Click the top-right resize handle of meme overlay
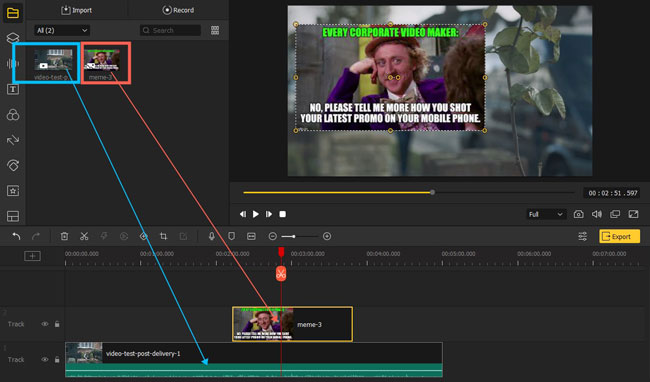650x382 pixels. (485, 24)
